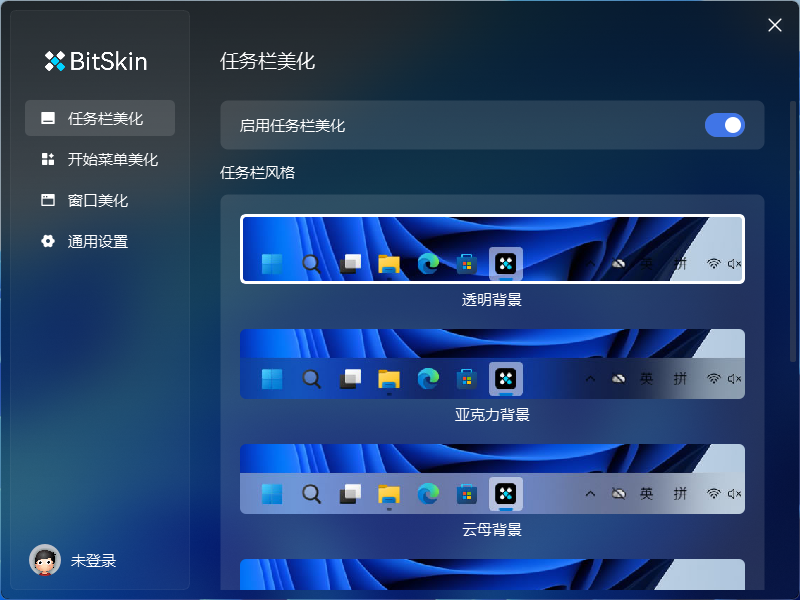Screen dimensions: 800x600
Task: Click the 透明背景 label
Action: point(492,299)
